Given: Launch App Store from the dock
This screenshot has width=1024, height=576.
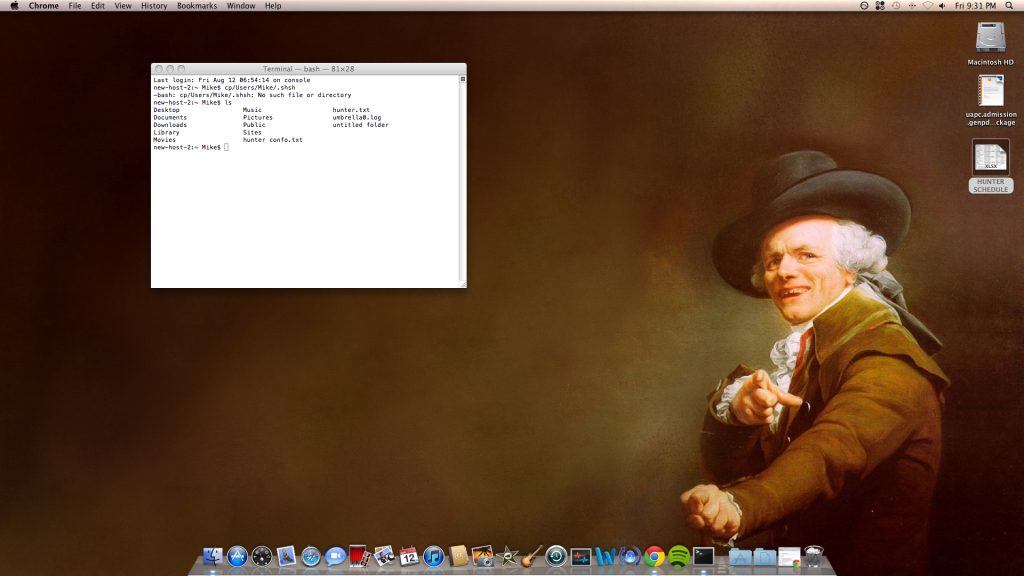Looking at the screenshot, I should [x=237, y=556].
